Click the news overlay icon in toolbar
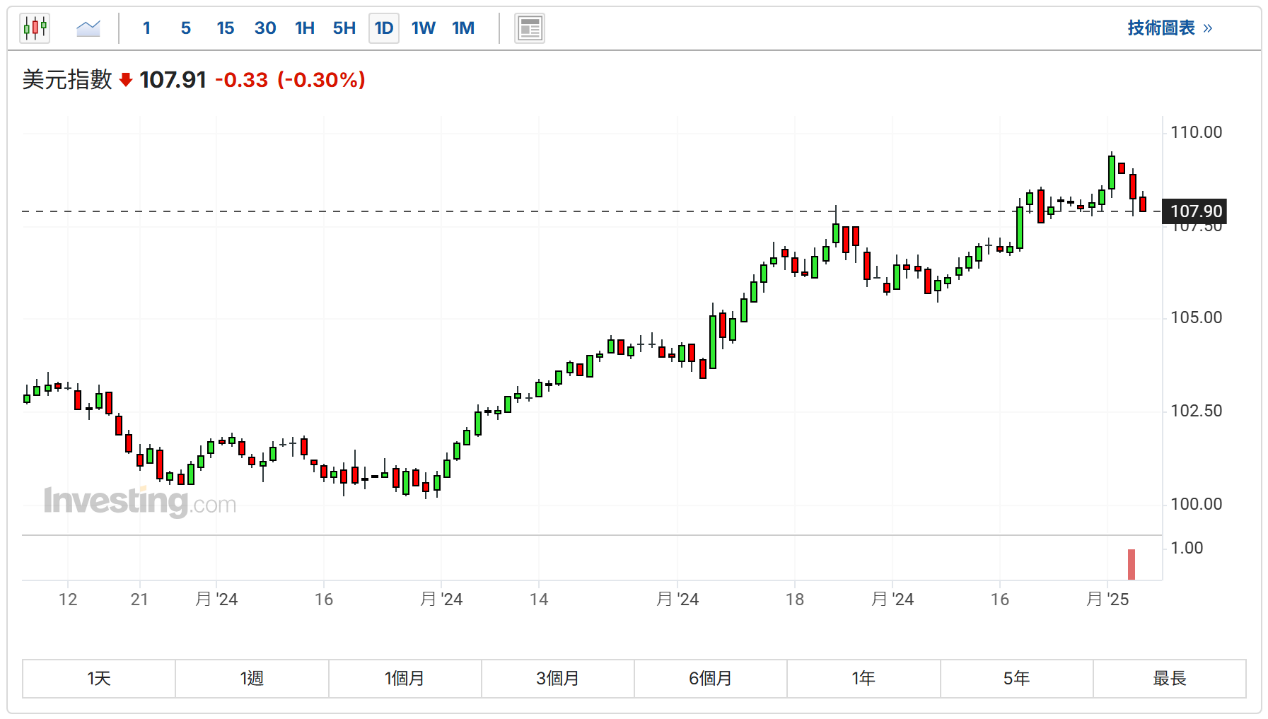Viewport: 1268px width, 719px height. click(x=530, y=28)
